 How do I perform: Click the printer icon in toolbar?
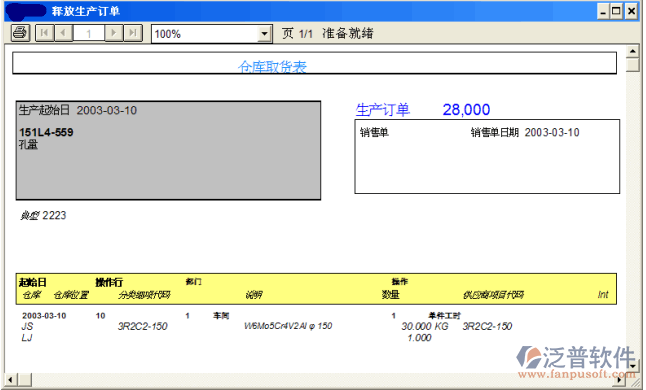pyautogui.click(x=21, y=33)
